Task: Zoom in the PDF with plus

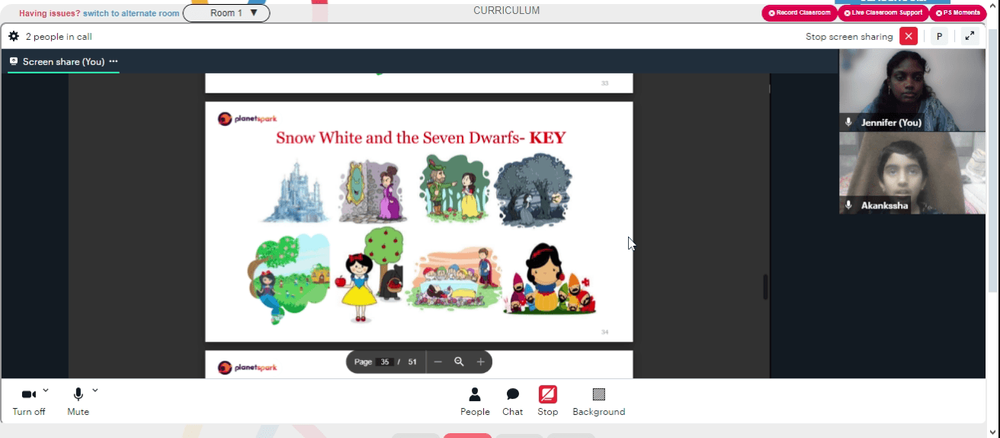Action: [x=480, y=361]
